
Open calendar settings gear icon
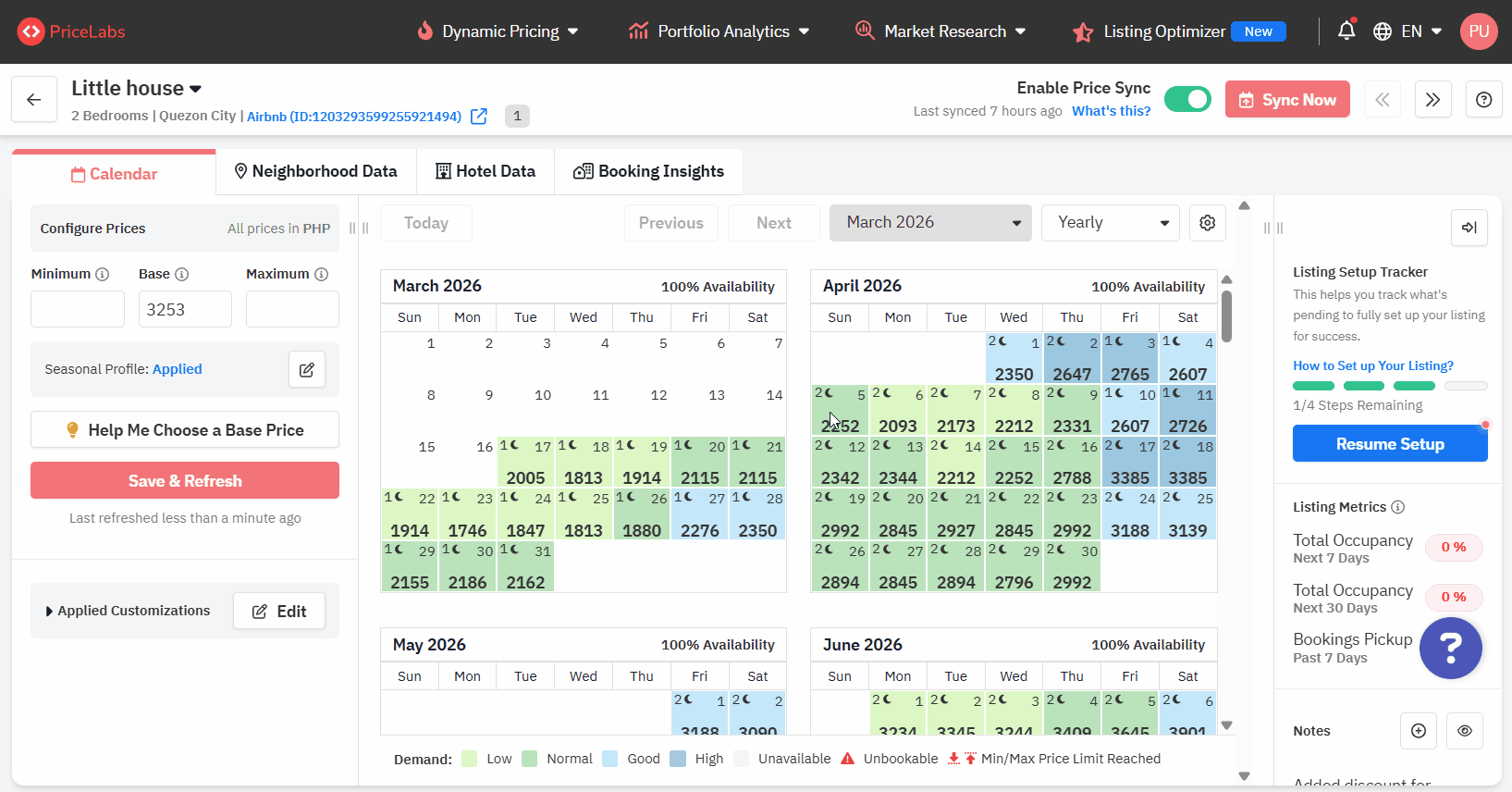[x=1207, y=223]
